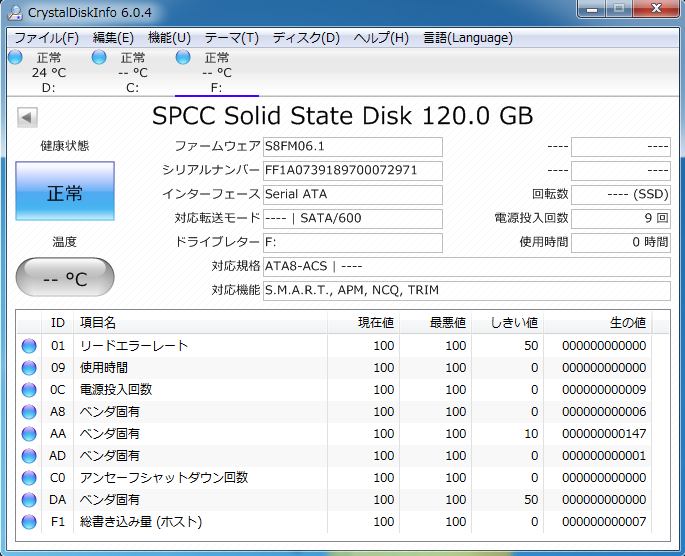Click status orb for attribute F1 row
The image size is (685, 556).
click(x=29, y=522)
